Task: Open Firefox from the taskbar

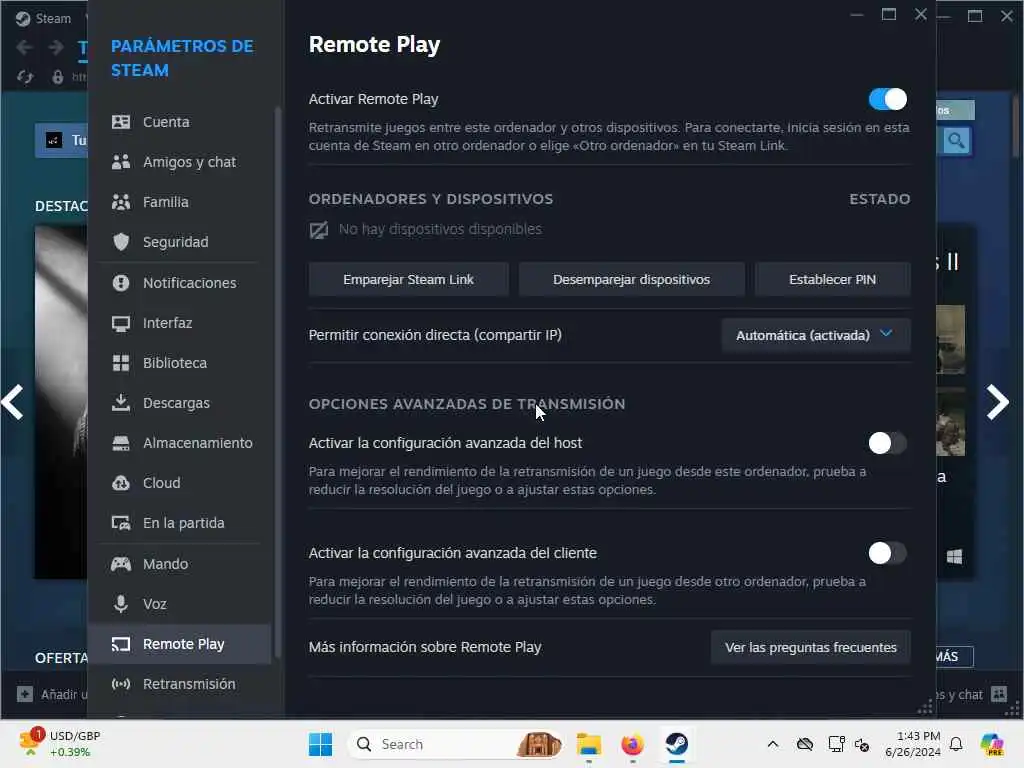Action: point(632,744)
